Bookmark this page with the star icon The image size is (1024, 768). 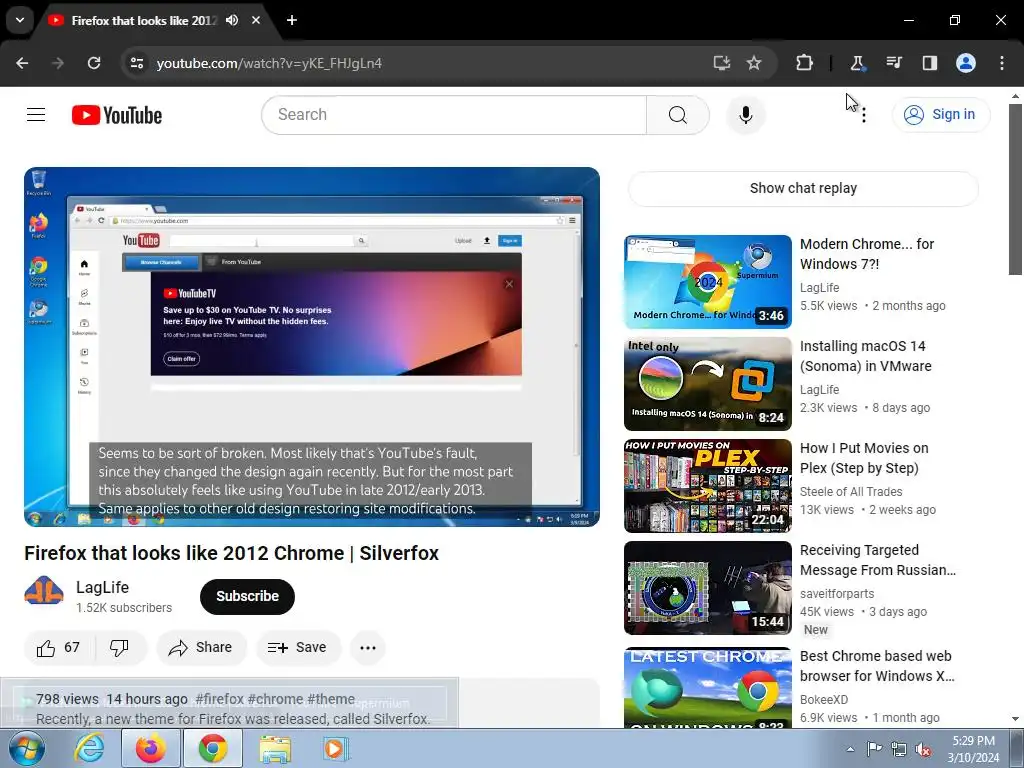[754, 63]
